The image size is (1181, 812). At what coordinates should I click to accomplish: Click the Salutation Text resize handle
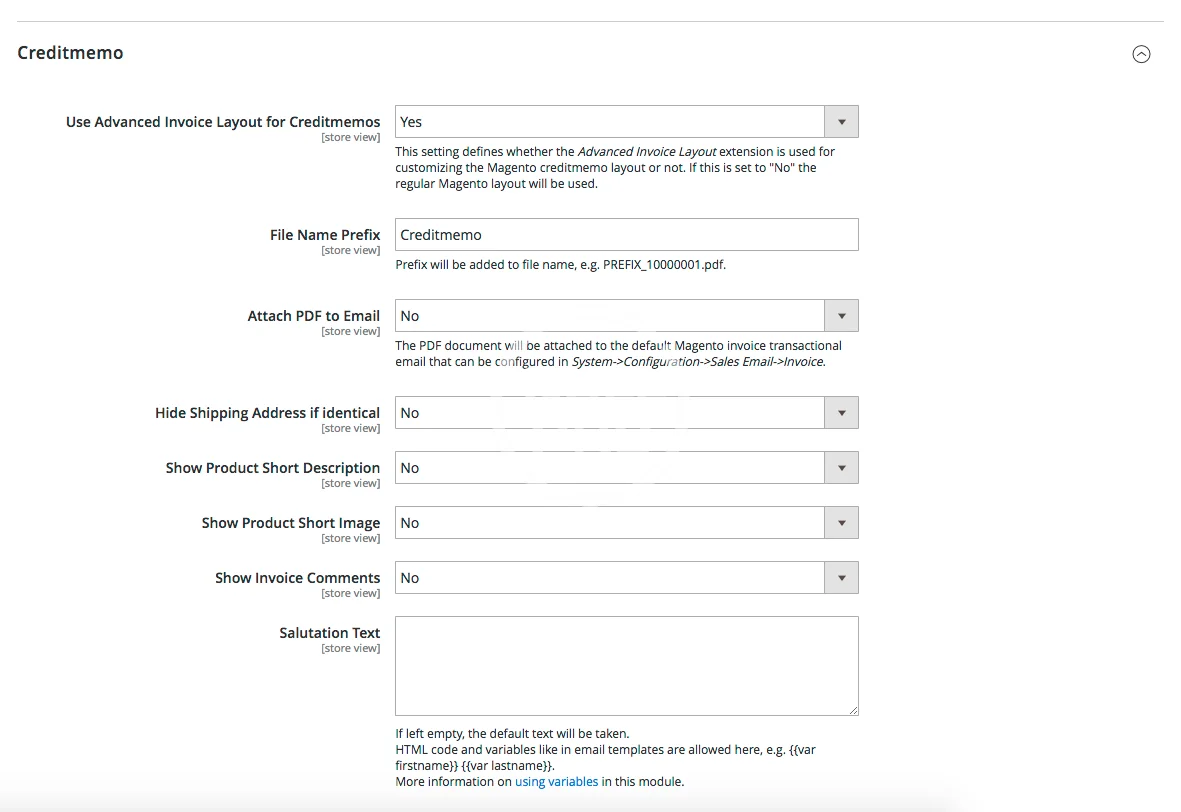(x=853, y=710)
